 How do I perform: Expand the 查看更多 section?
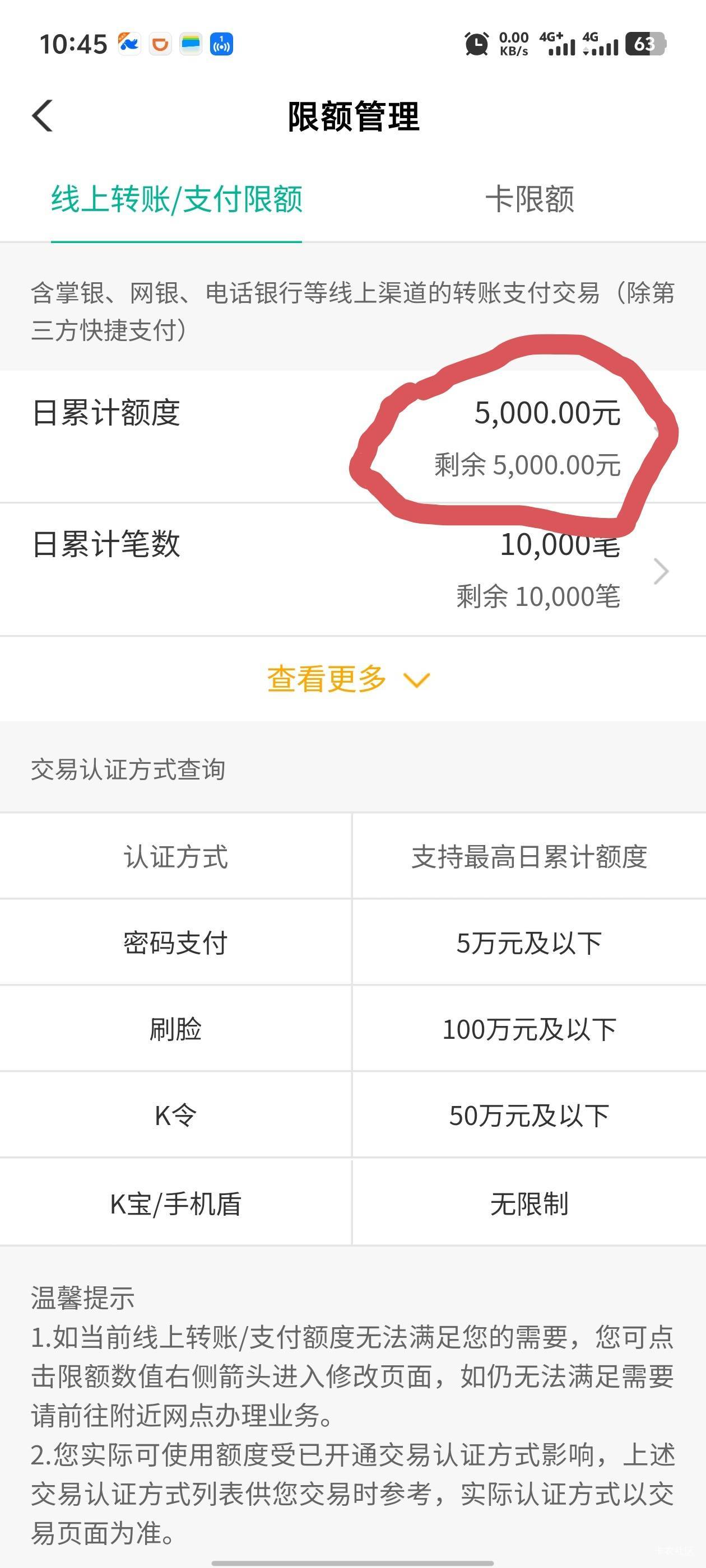[x=327, y=679]
